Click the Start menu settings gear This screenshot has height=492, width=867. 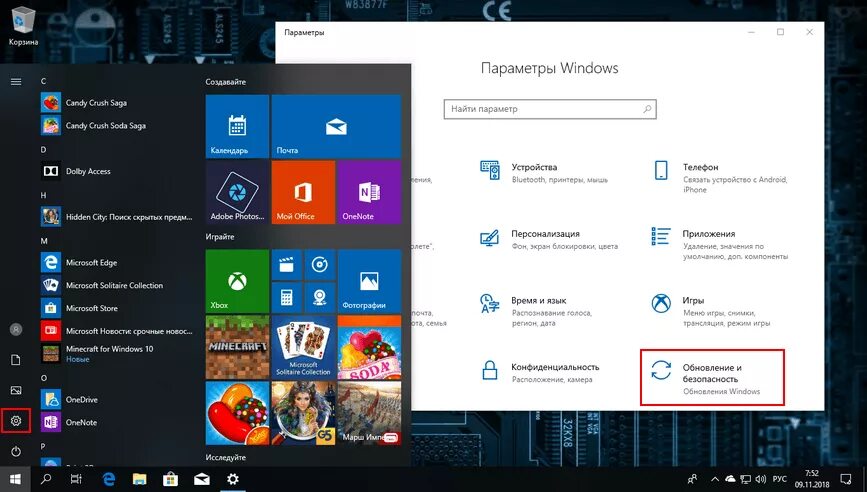(16, 421)
